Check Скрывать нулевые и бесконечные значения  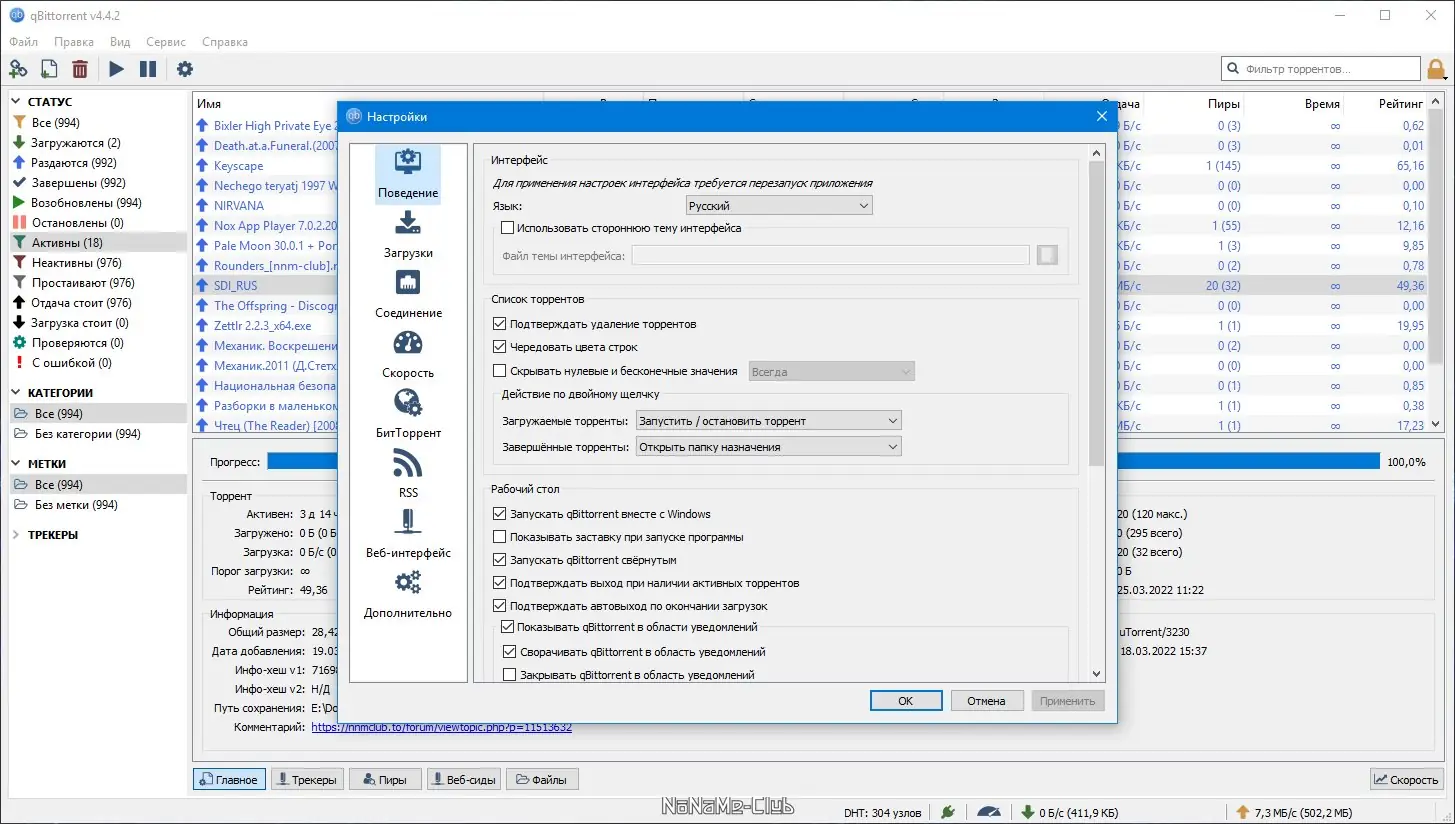(x=501, y=371)
